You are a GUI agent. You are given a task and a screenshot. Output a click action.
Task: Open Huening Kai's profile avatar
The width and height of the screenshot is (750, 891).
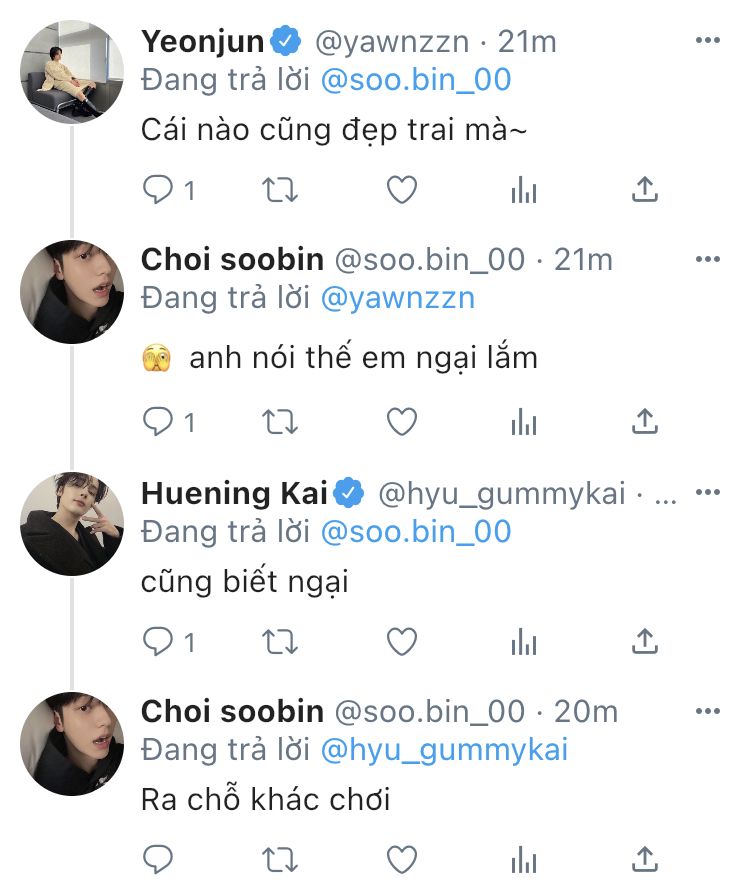click(x=73, y=523)
